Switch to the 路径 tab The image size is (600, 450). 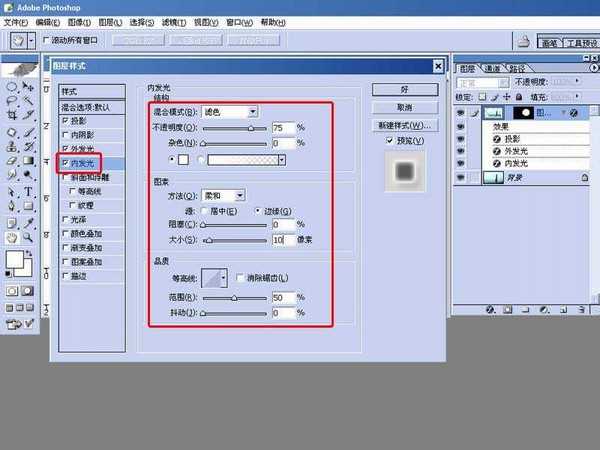[x=517, y=68]
